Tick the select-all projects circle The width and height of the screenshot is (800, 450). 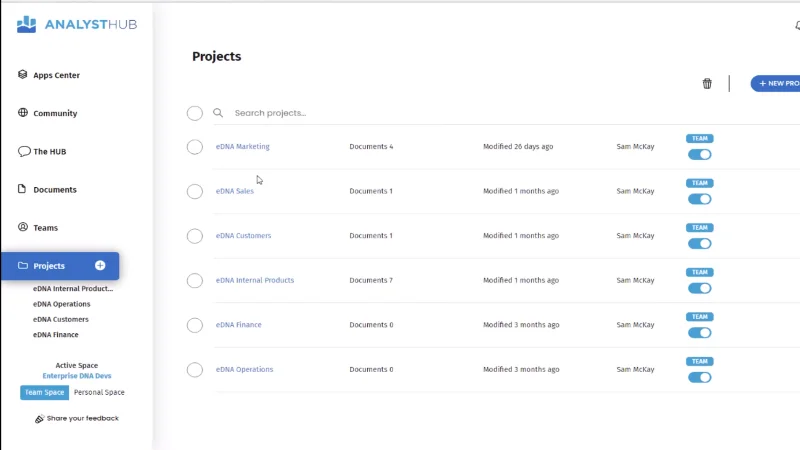tap(194, 113)
